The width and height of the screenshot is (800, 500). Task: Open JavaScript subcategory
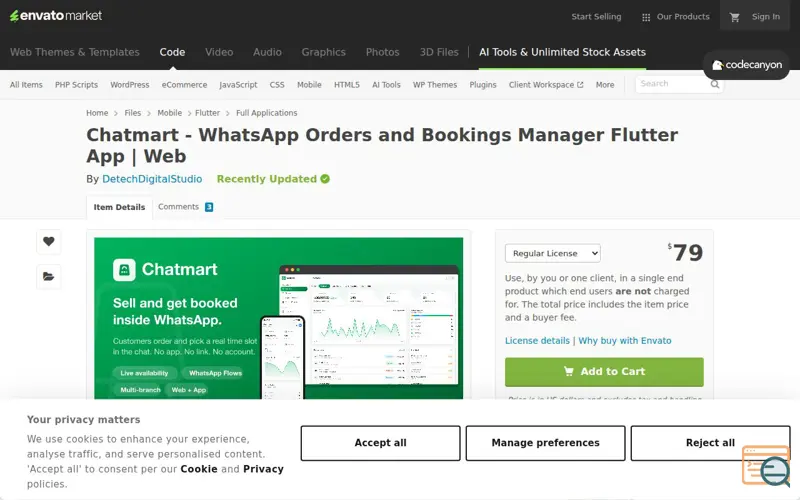pos(238,85)
